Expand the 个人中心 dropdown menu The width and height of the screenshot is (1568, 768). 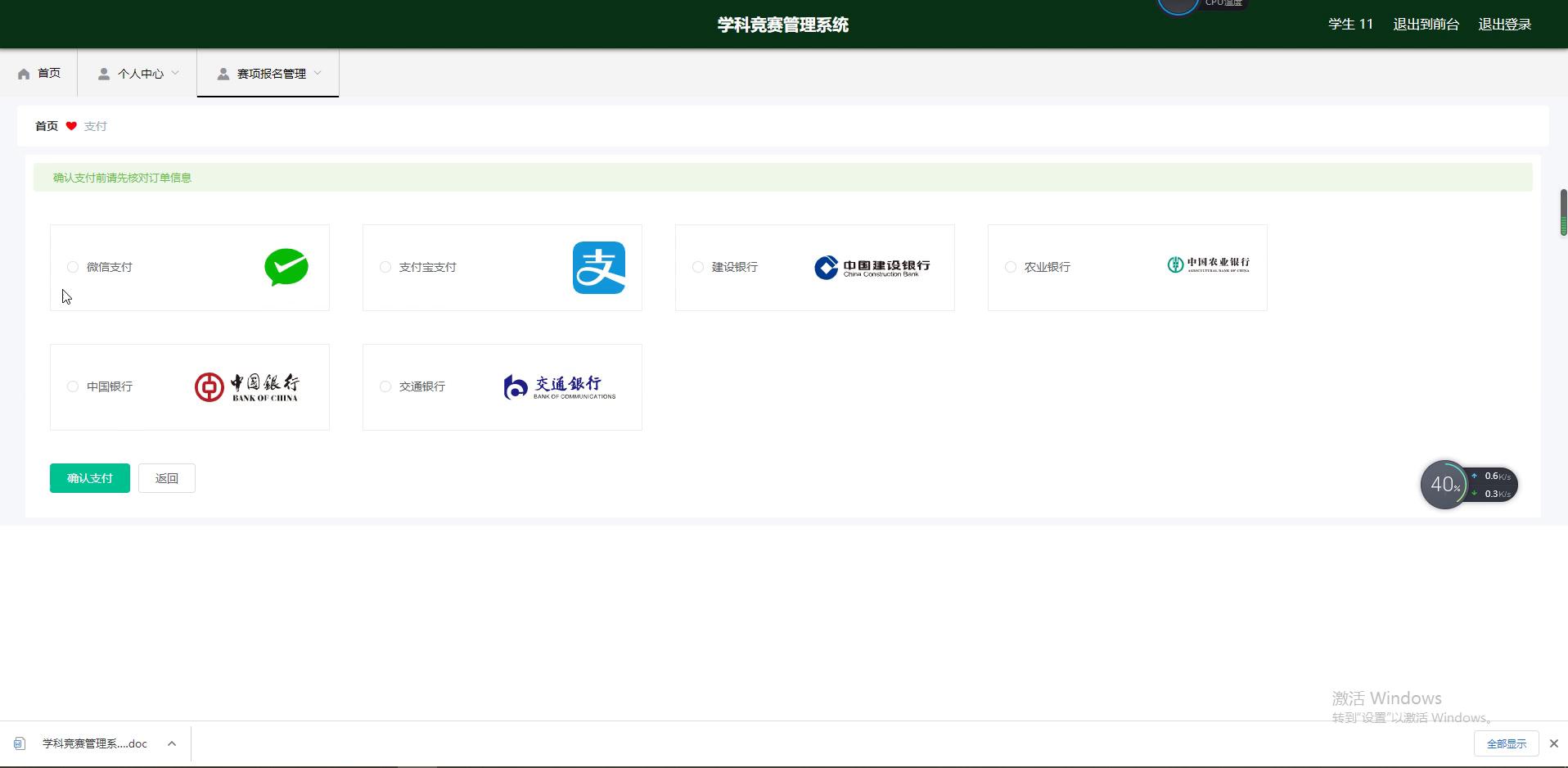(138, 74)
